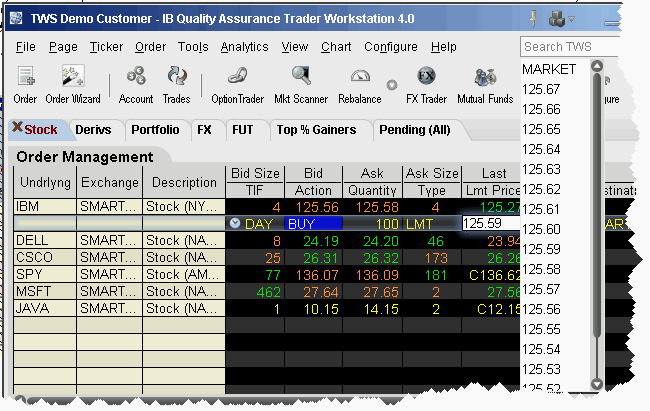Image resolution: width=650 pixels, height=411 pixels.
Task: Select the Stock tab
Action: (41, 130)
